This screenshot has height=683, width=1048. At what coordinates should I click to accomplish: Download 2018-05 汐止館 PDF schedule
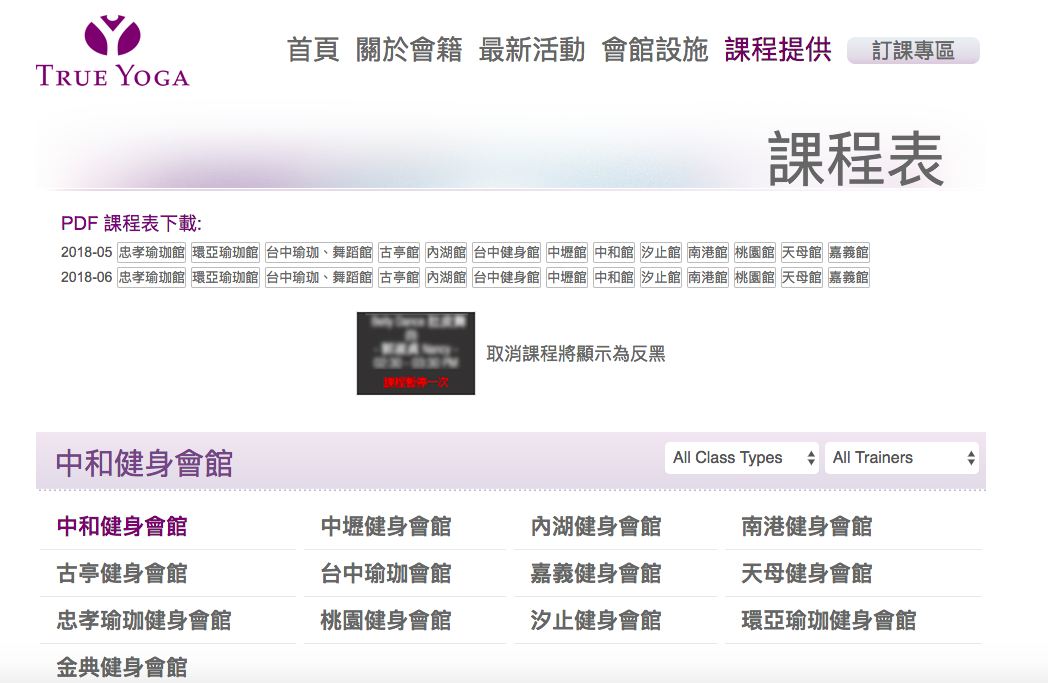pyautogui.click(x=660, y=253)
